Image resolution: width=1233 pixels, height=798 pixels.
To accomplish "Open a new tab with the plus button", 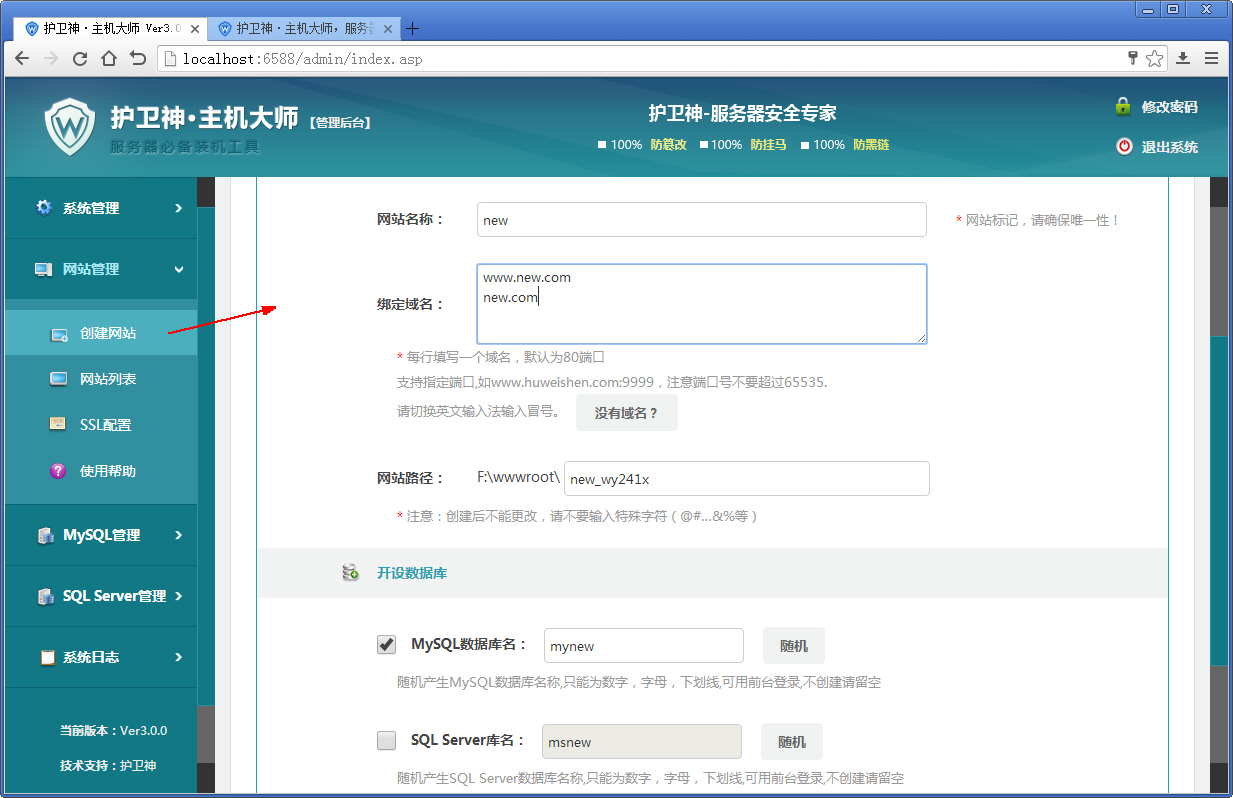I will coord(411,29).
